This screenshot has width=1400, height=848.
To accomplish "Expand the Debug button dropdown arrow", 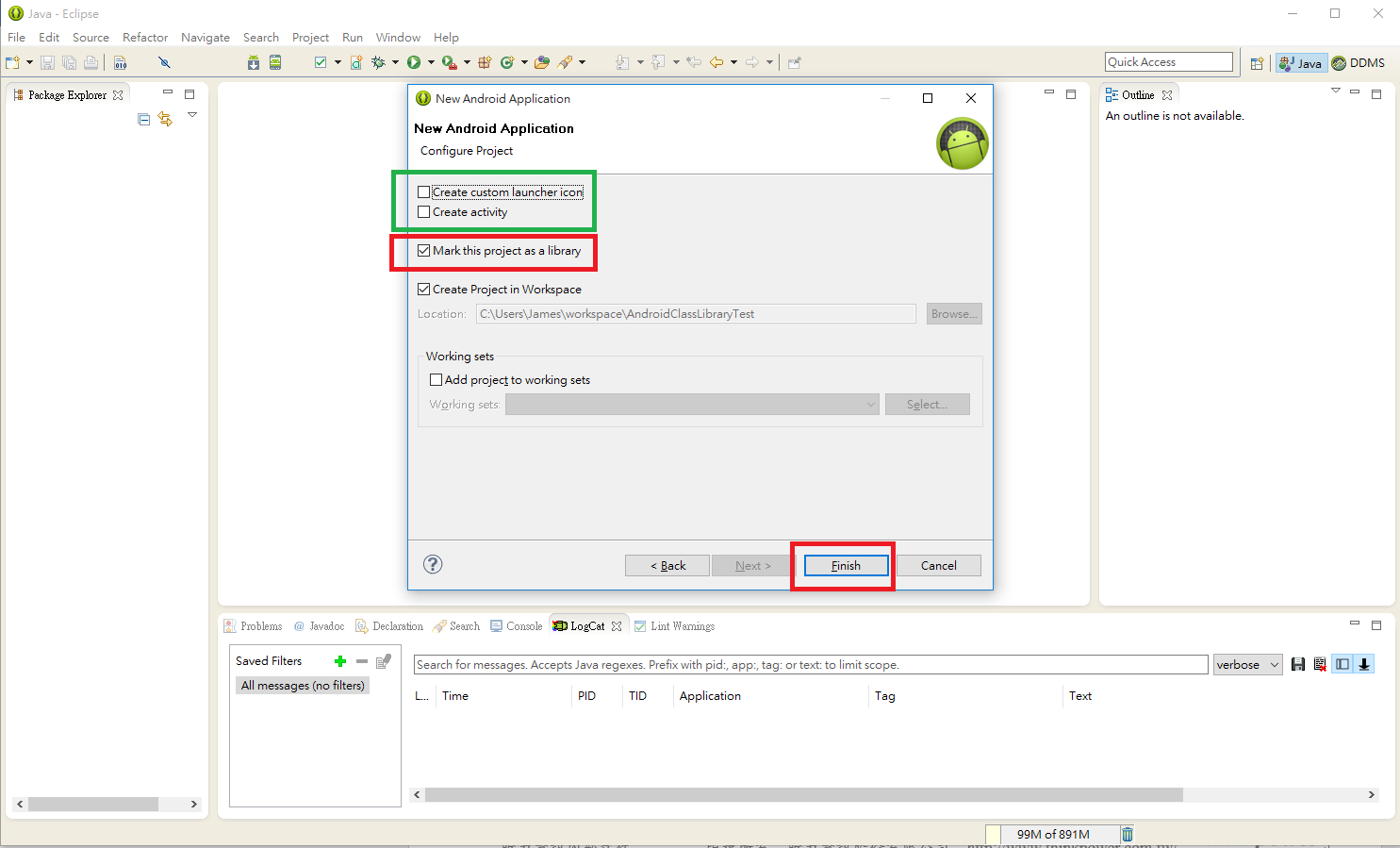I will pos(395,63).
